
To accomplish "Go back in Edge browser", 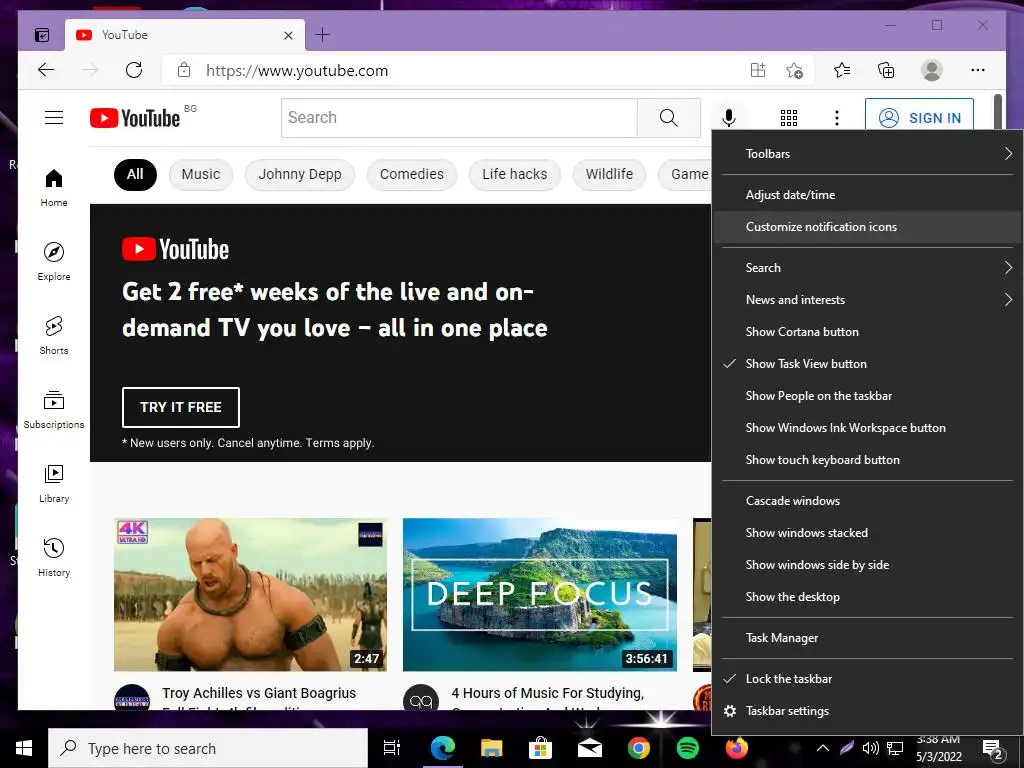I will click(x=46, y=70).
